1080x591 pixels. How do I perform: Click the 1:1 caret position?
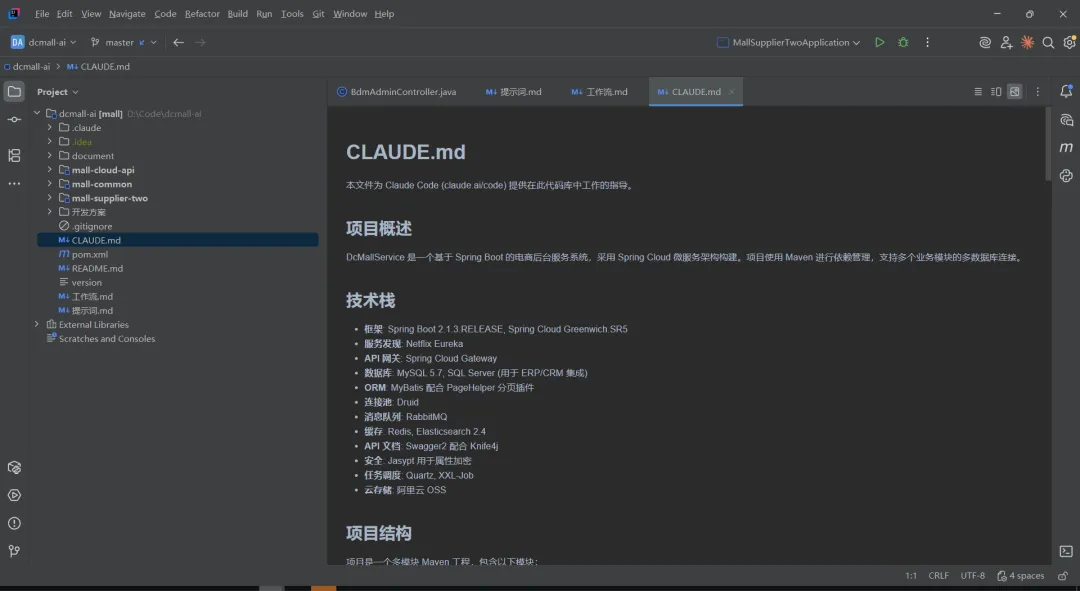pos(911,576)
